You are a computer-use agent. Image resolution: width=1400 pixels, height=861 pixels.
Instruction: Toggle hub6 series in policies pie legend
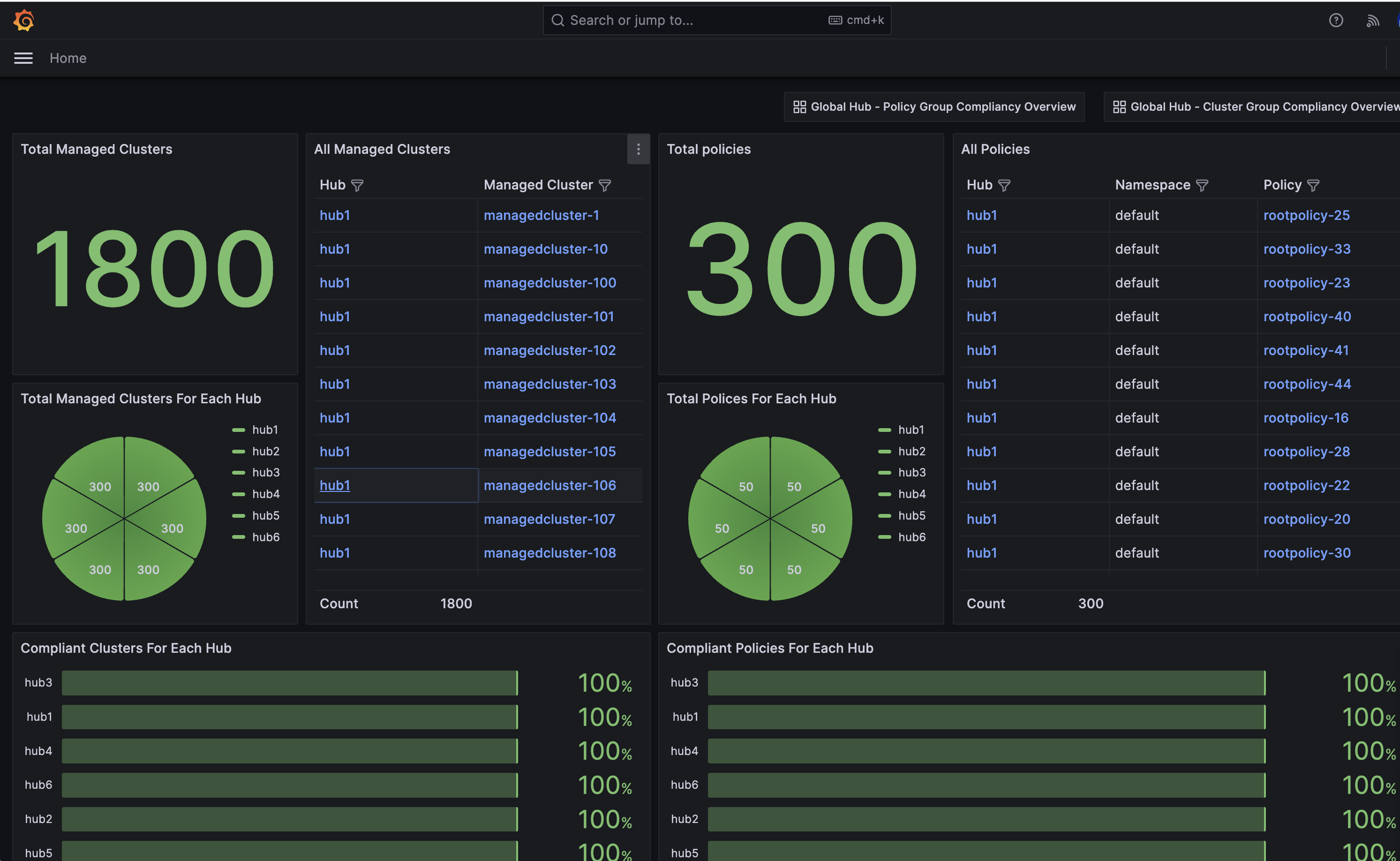tap(911, 537)
